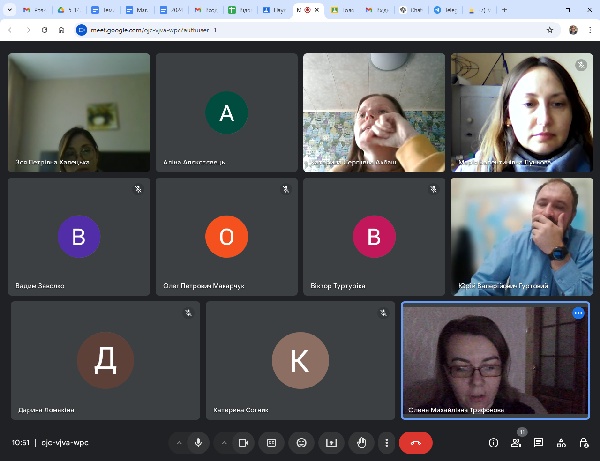Select participant tile with letter A avatar
Screen dimensions: 600x461
(227, 112)
